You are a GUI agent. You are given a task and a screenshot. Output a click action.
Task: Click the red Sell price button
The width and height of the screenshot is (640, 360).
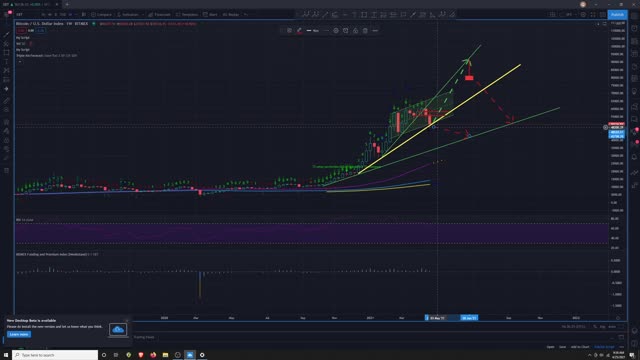coord(21,31)
